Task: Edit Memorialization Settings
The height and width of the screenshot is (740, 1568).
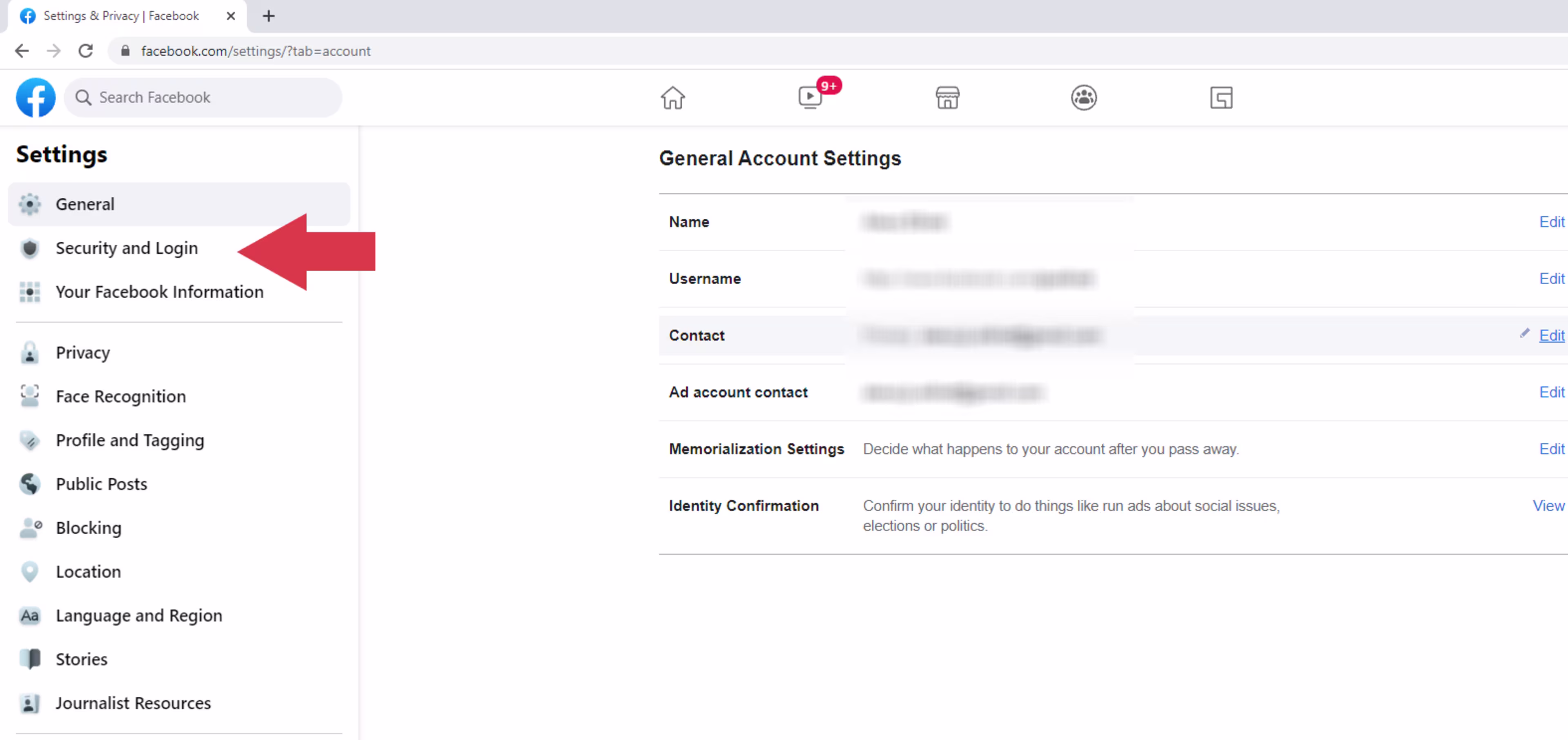Action: pos(1552,449)
